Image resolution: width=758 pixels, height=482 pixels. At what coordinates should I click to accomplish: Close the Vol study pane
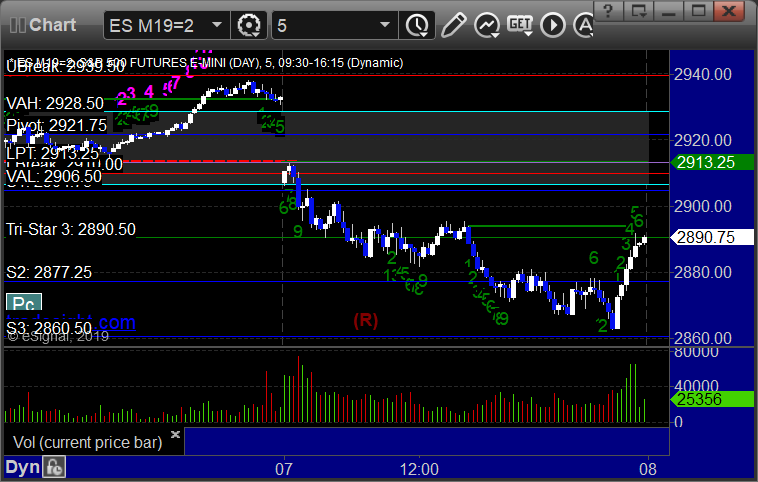click(x=175, y=434)
